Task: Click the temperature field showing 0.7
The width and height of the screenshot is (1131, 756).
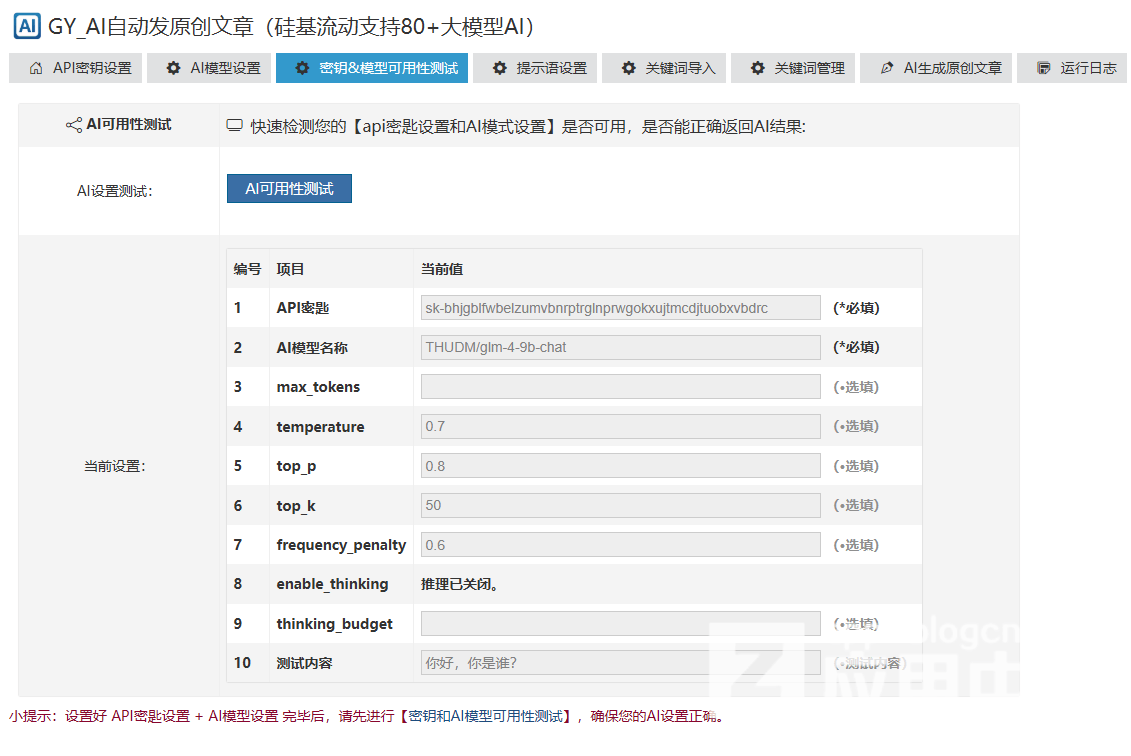Action: point(620,426)
